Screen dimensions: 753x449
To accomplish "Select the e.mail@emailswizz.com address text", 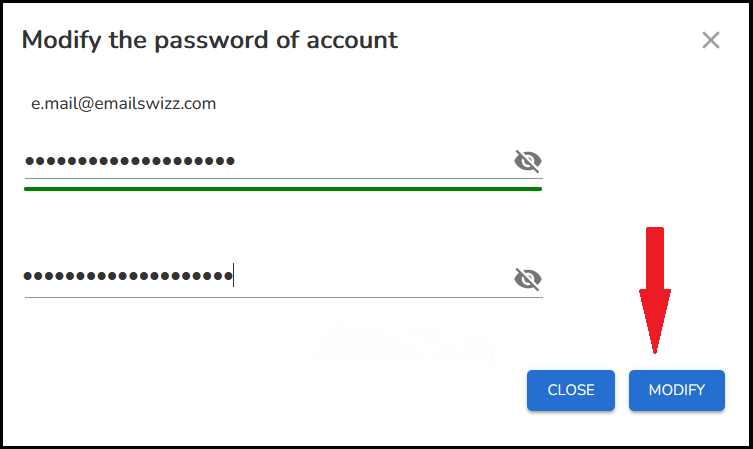I will tap(123, 104).
